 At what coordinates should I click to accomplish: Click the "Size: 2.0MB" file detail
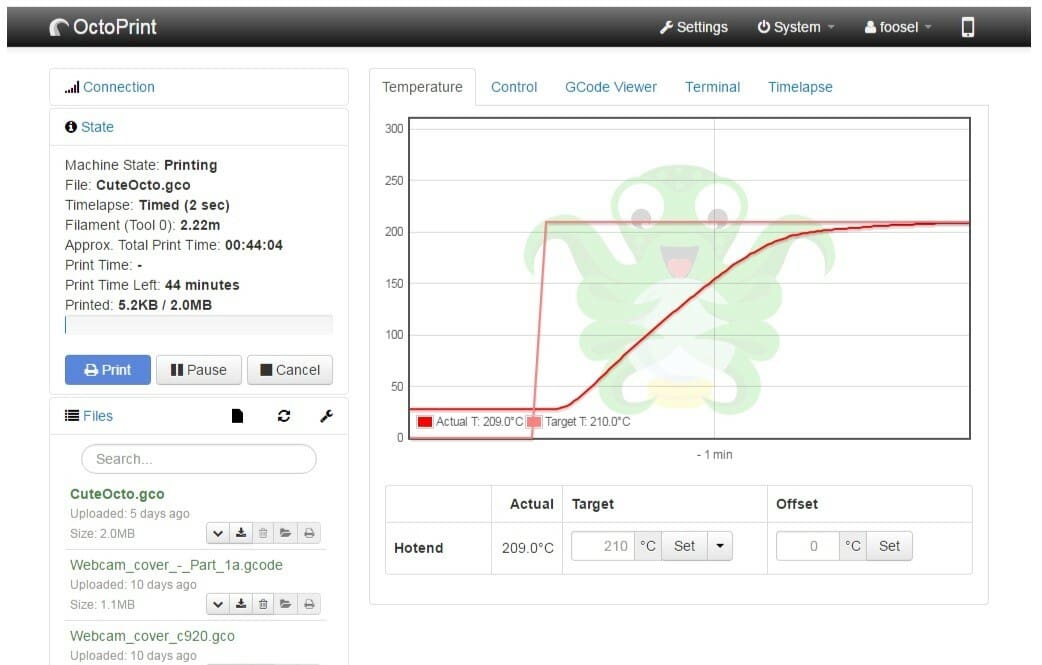[102, 533]
